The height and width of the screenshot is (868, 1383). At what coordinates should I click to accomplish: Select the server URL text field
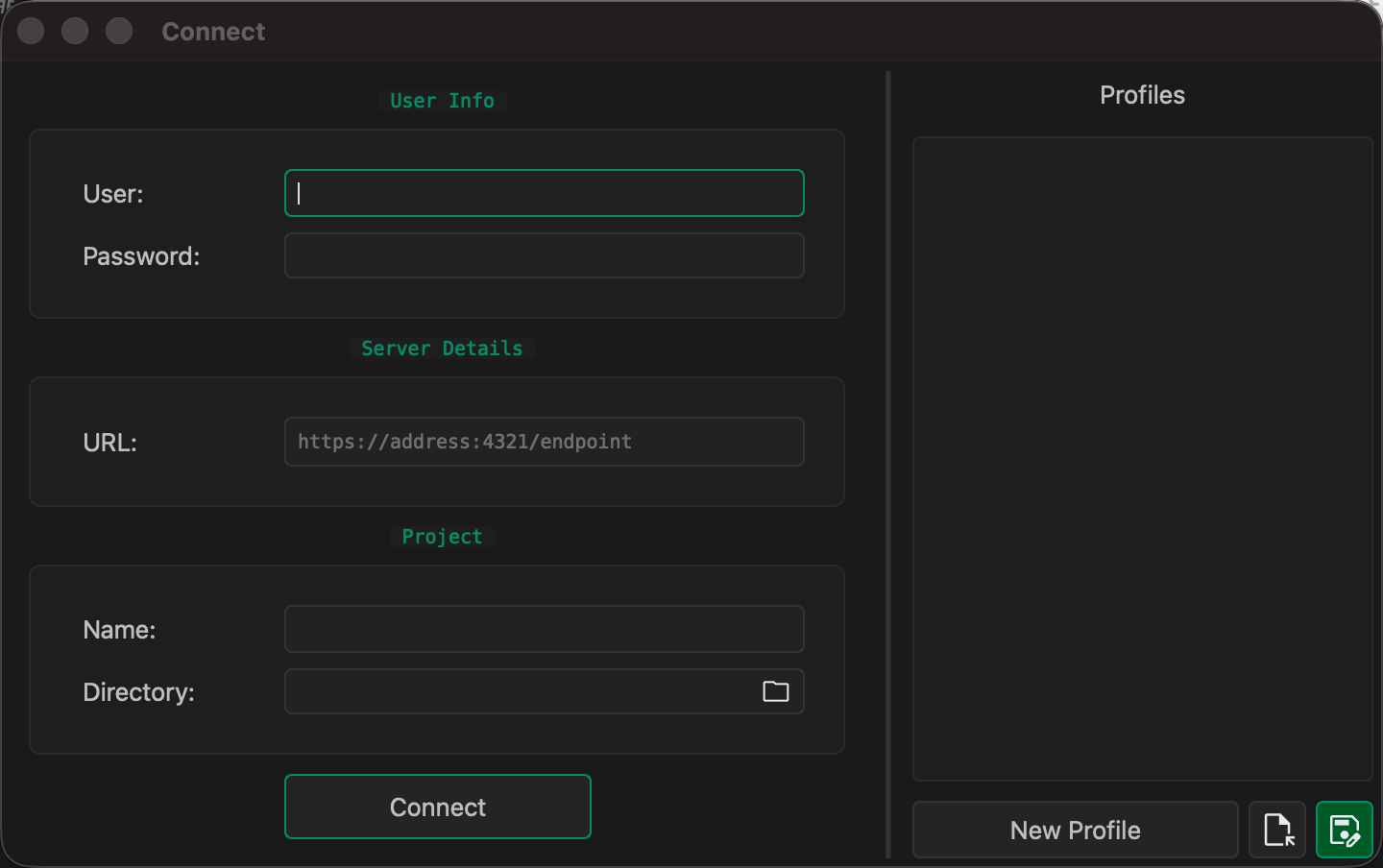click(544, 442)
